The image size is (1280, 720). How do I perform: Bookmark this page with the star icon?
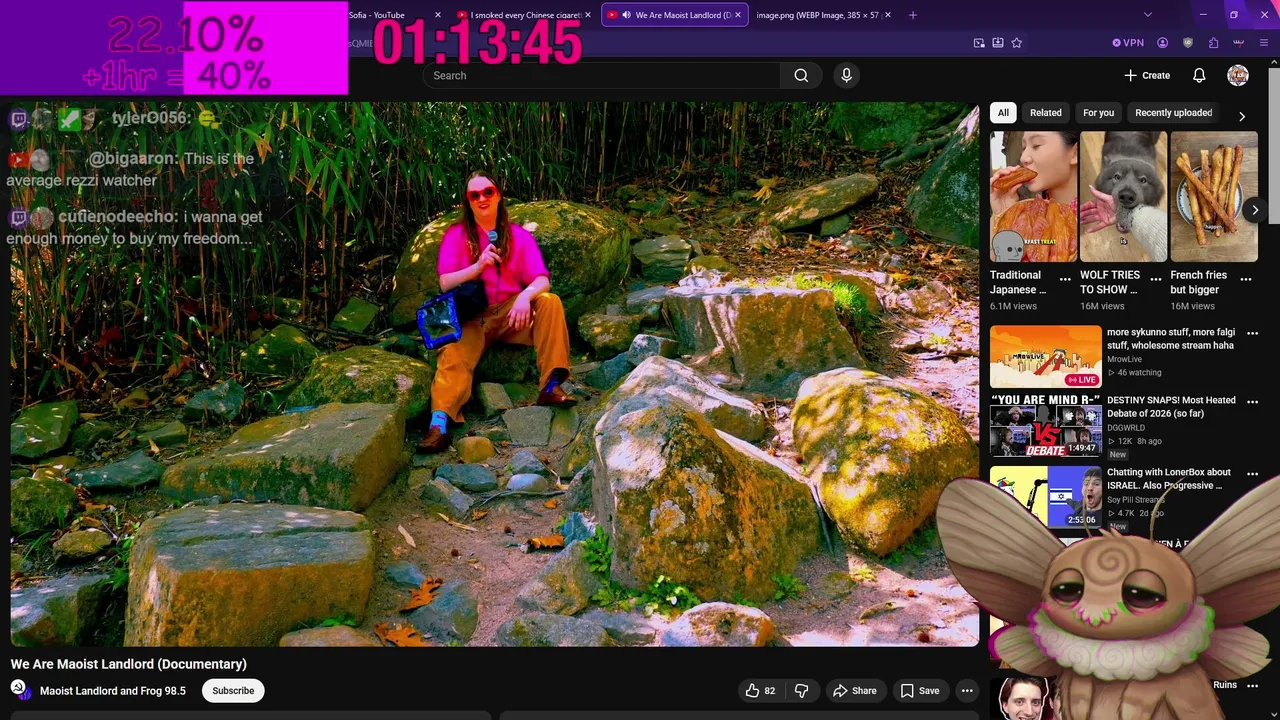pos(1016,43)
